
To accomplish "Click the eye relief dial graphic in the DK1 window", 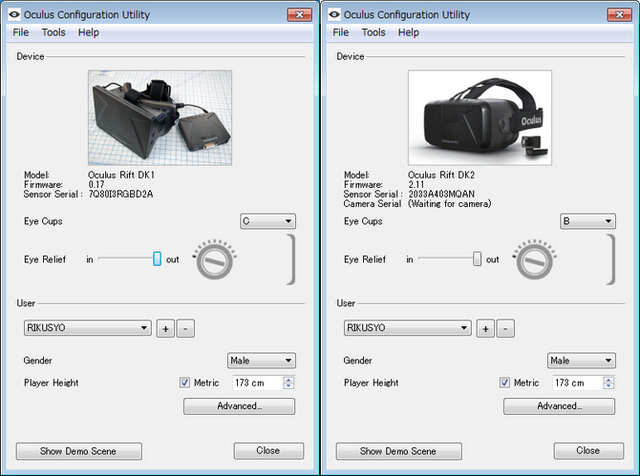I will pyautogui.click(x=215, y=259).
